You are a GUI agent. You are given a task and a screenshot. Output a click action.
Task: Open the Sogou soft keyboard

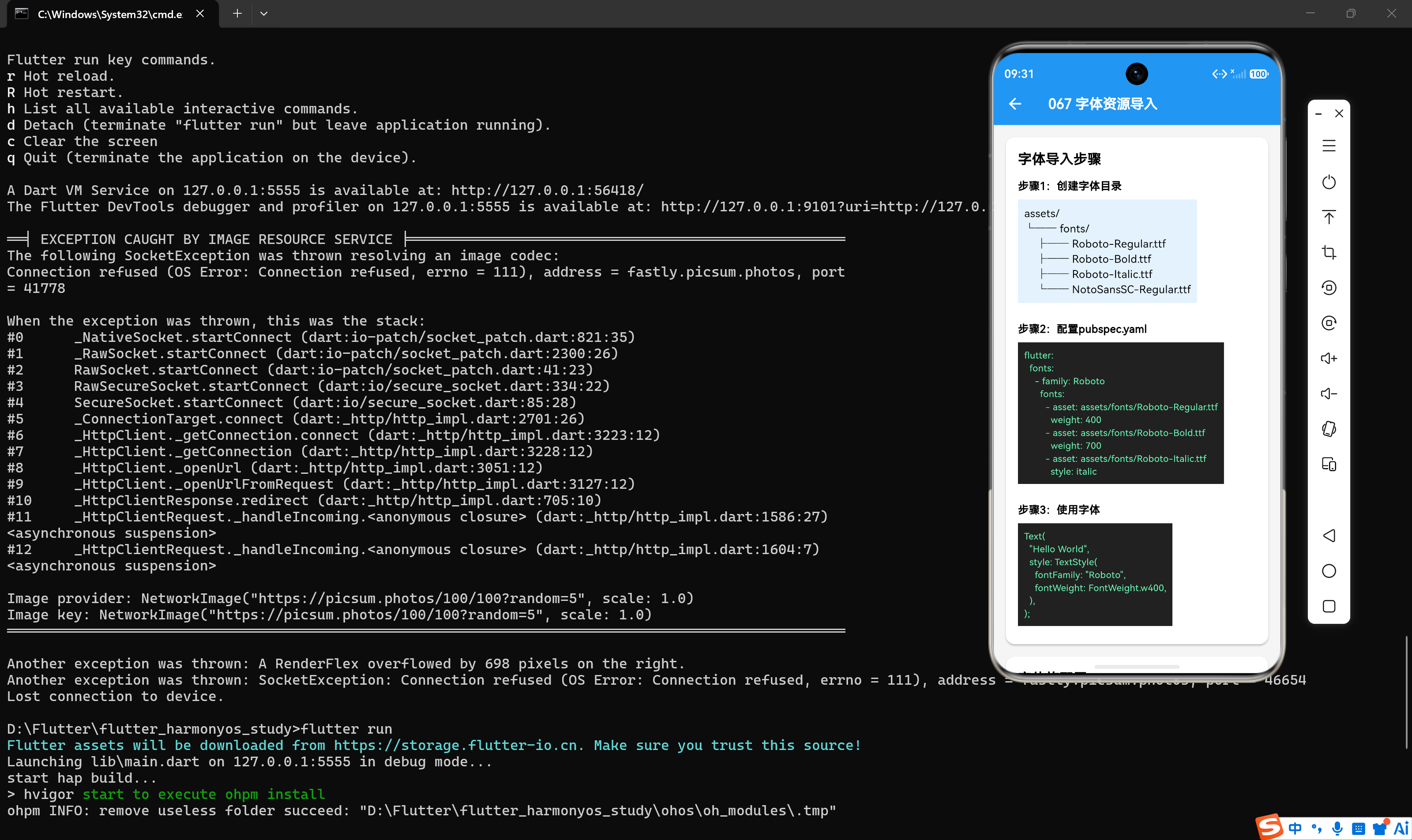pos(1358,829)
